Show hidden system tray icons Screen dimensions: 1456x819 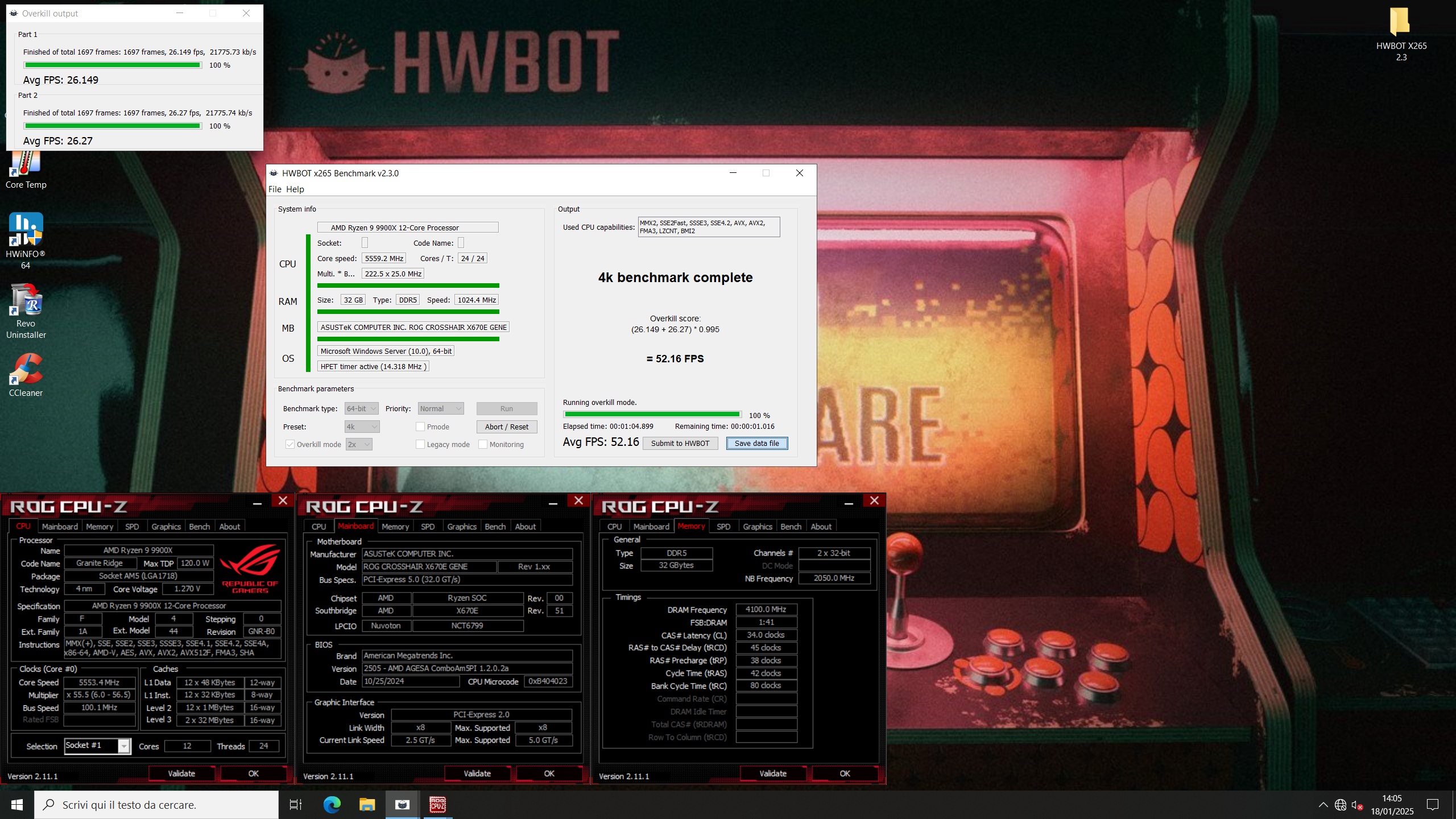pos(1323,805)
